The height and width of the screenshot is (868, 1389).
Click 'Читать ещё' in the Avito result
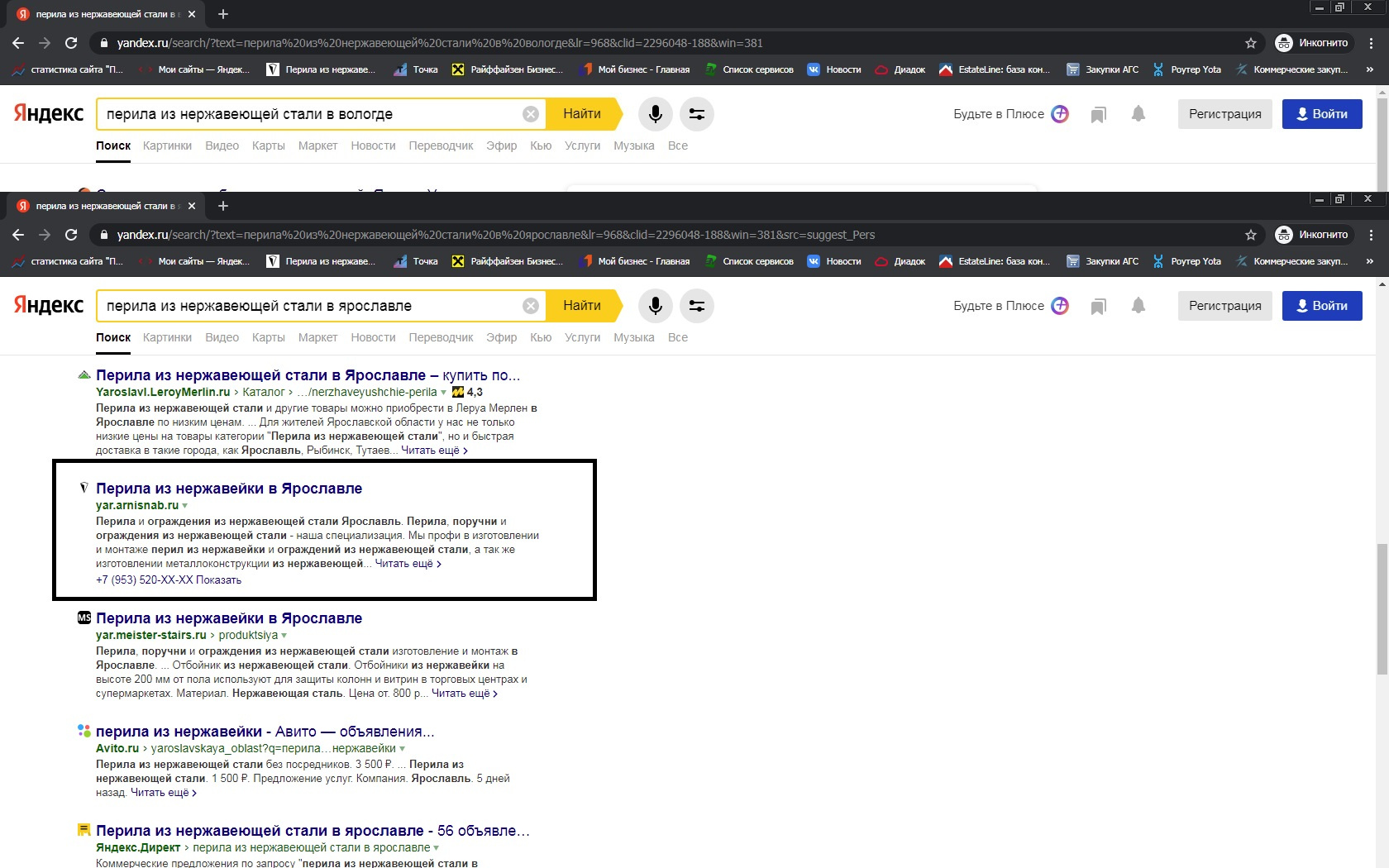[x=163, y=793]
